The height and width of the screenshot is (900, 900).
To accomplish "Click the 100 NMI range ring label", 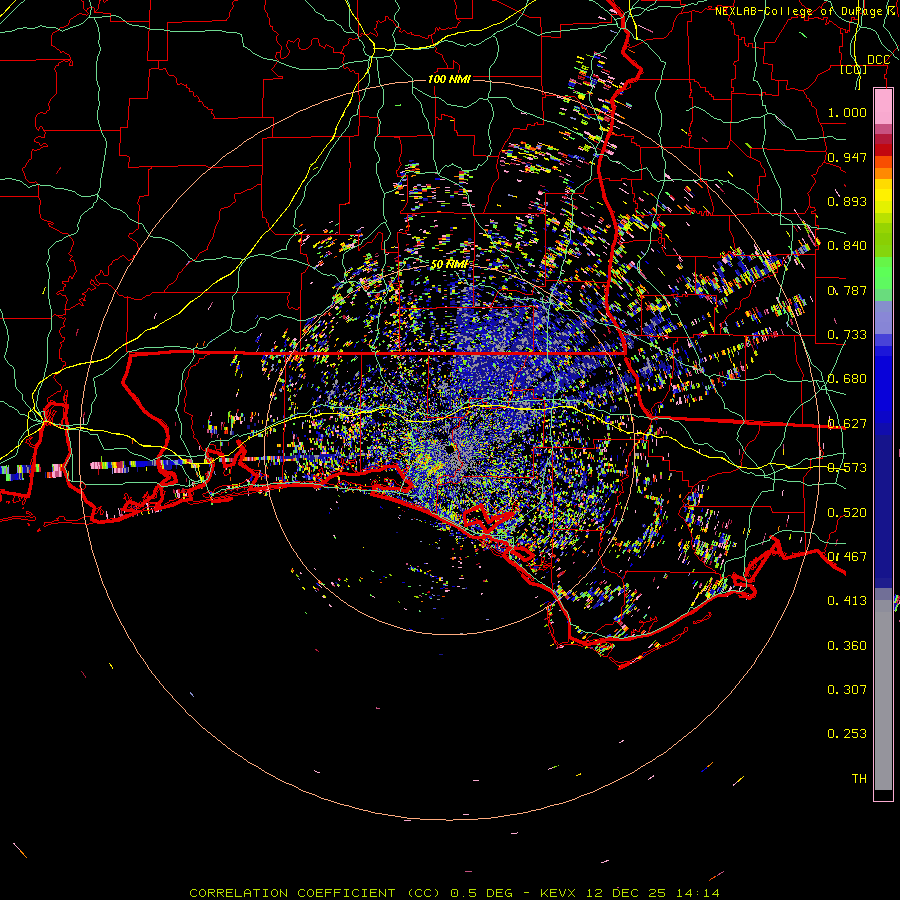I will [449, 79].
